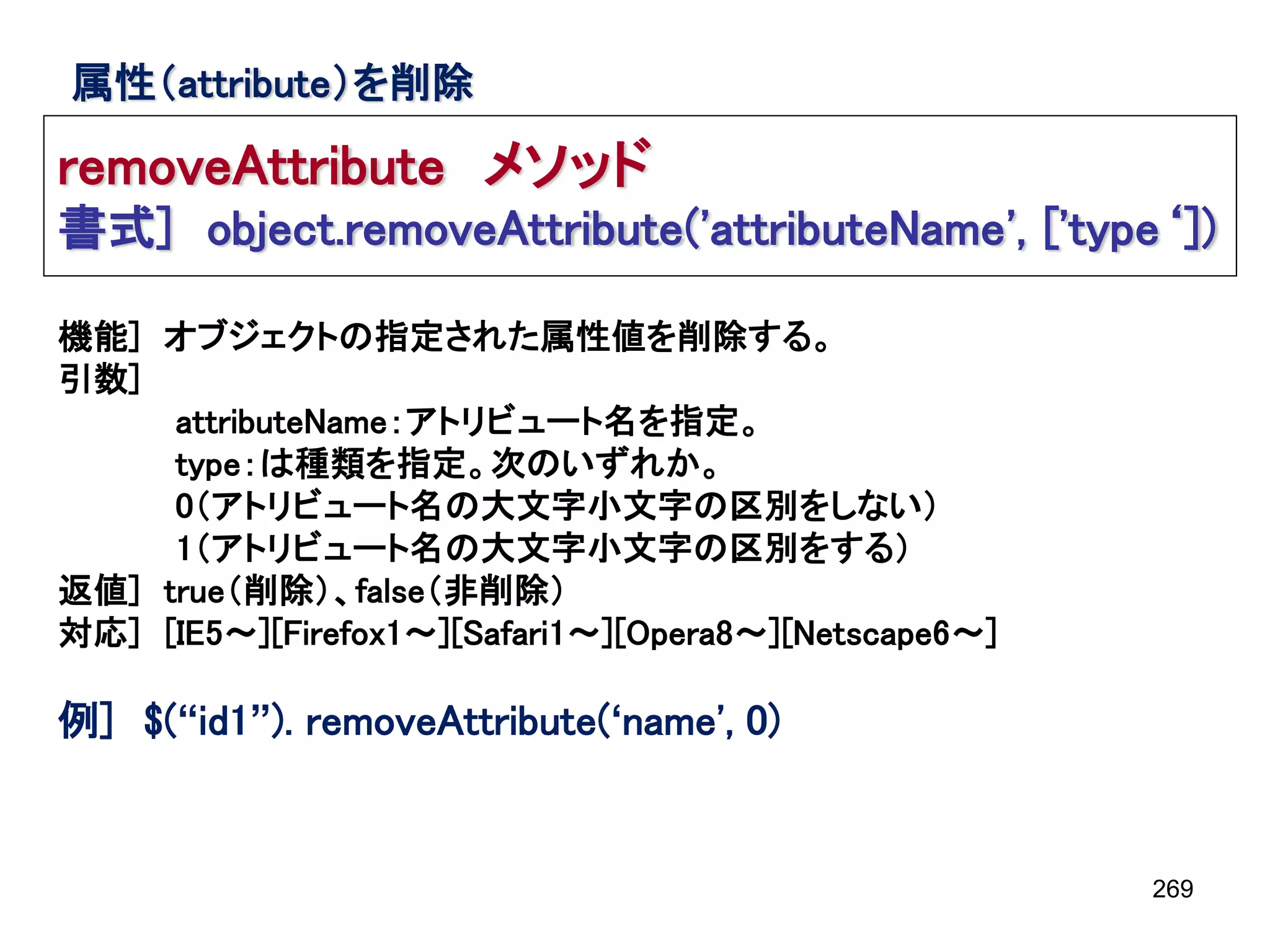The image size is (1270, 952).
Task: Select the [Firefox1～] browser entry
Action: [x=360, y=633]
